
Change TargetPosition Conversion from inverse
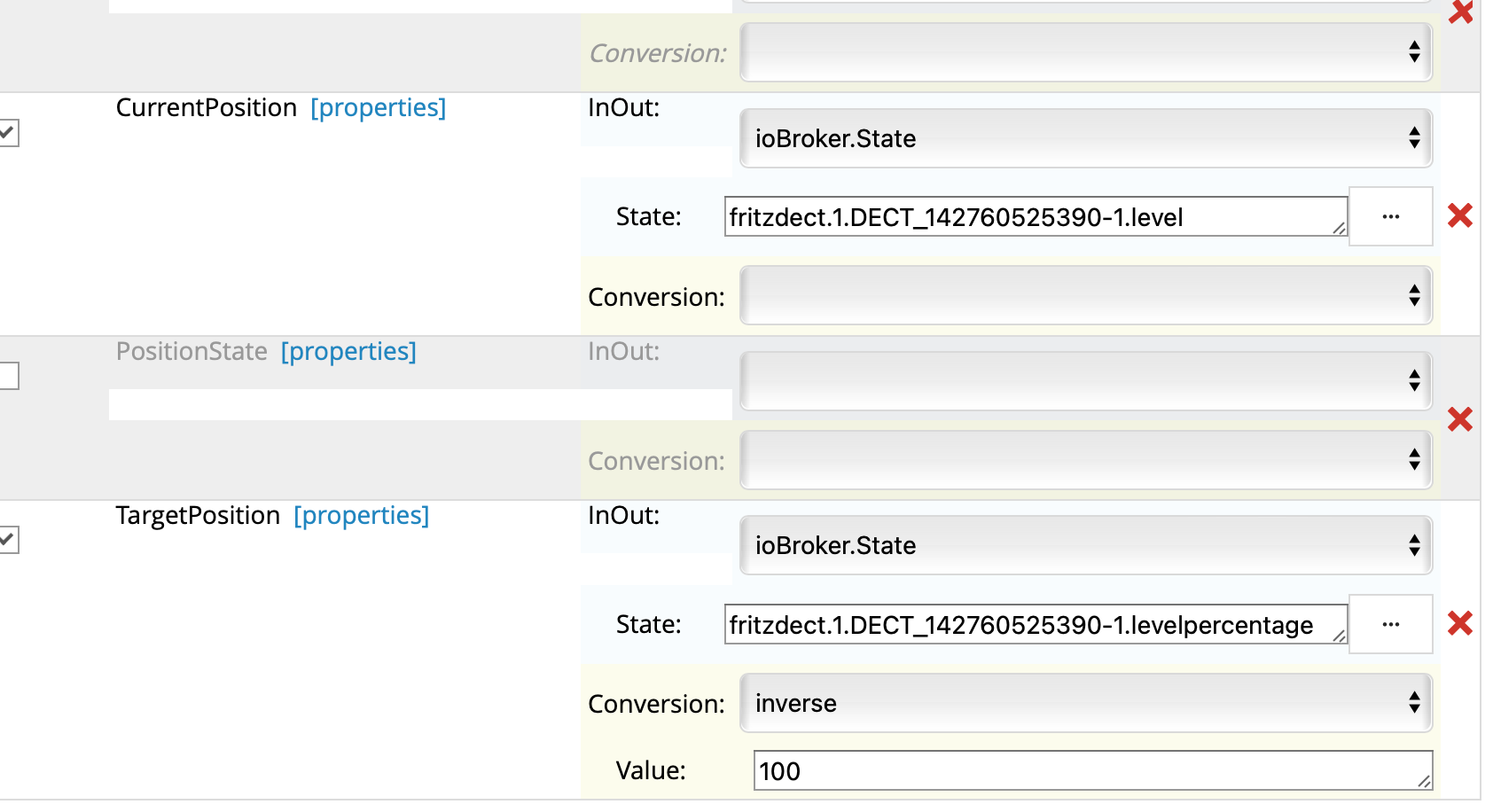tap(1085, 703)
